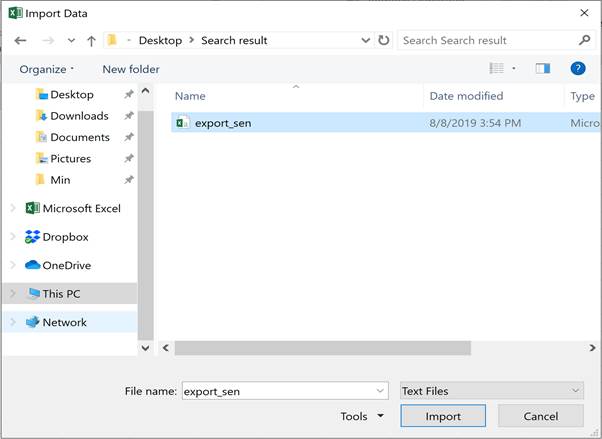
Task: Toggle the preview pane icon
Action: tap(543, 69)
